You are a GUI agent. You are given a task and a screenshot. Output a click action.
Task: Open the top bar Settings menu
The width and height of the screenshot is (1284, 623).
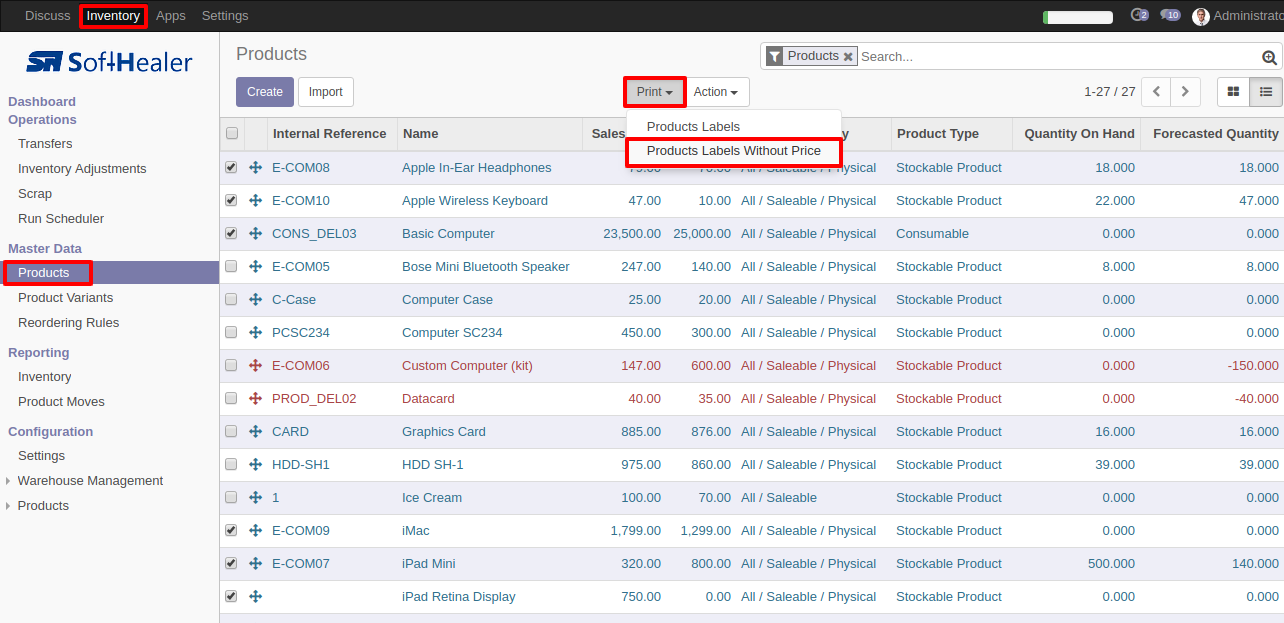(225, 16)
